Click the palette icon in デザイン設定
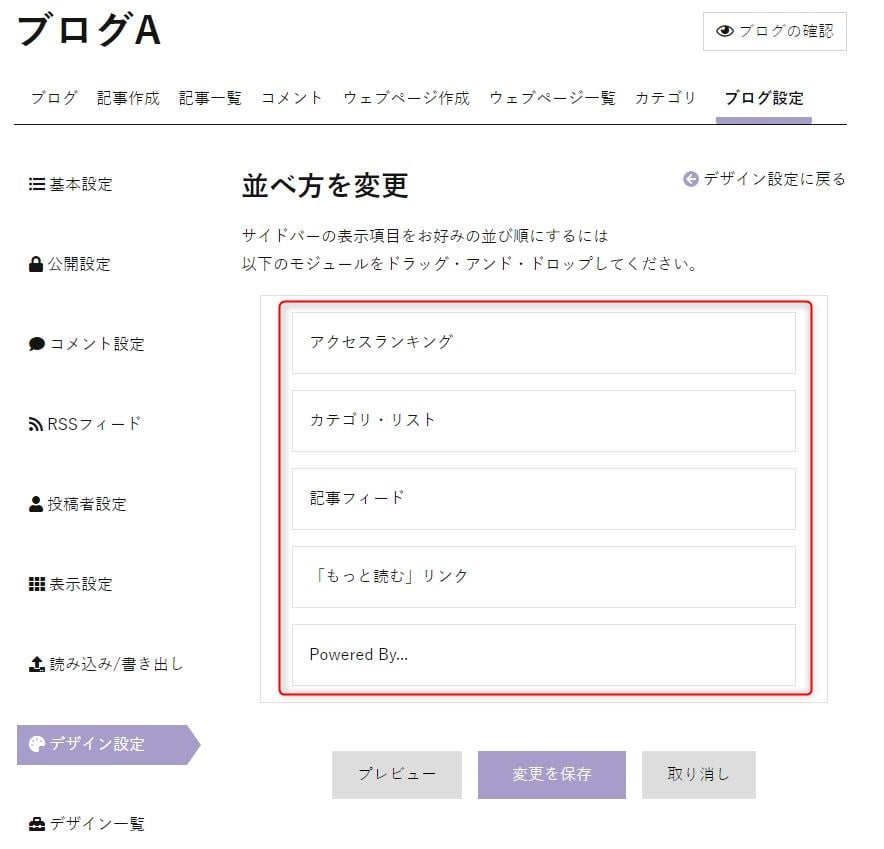 [37, 744]
